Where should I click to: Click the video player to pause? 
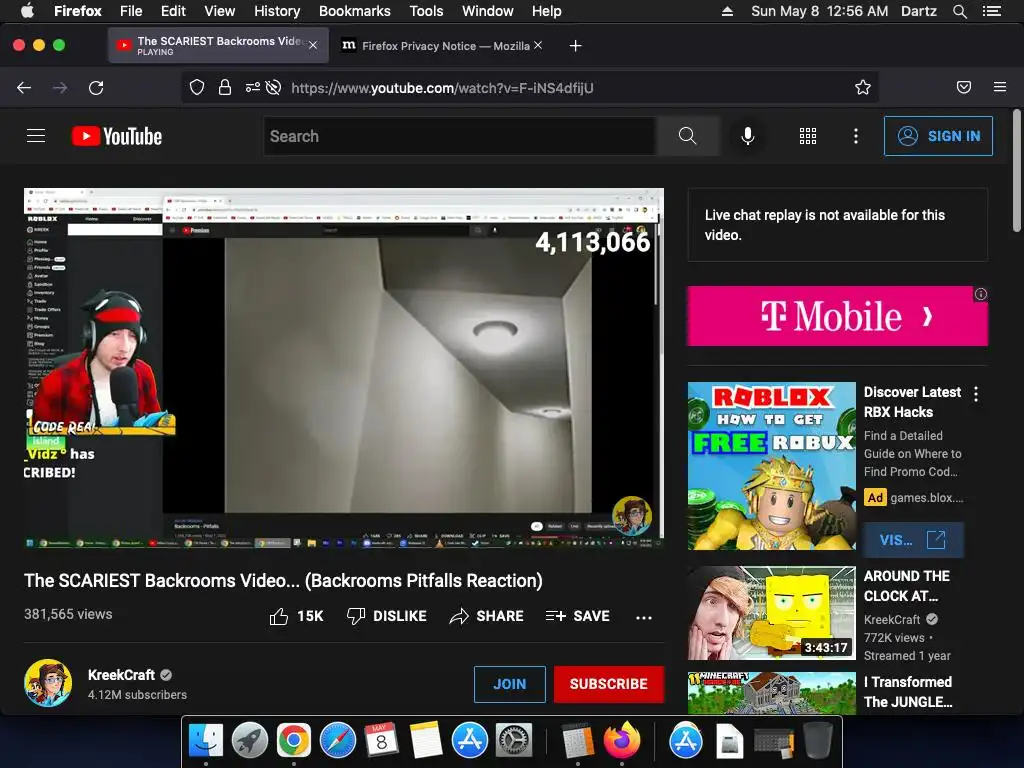(x=344, y=368)
